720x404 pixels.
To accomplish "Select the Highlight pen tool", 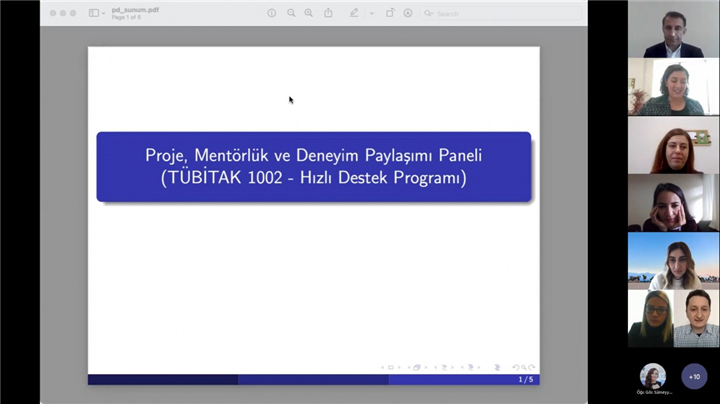I will (x=354, y=13).
